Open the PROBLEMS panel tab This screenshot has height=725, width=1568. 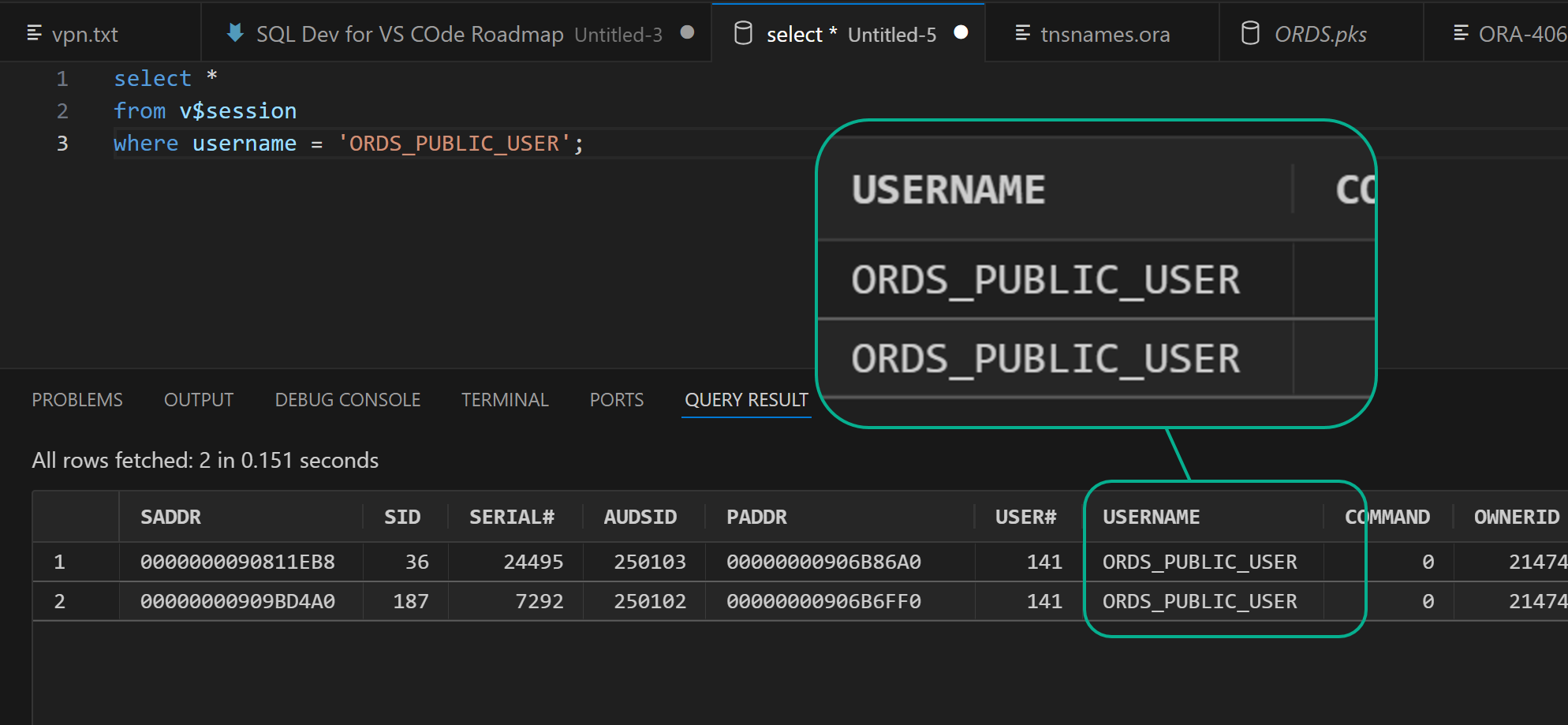[77, 400]
